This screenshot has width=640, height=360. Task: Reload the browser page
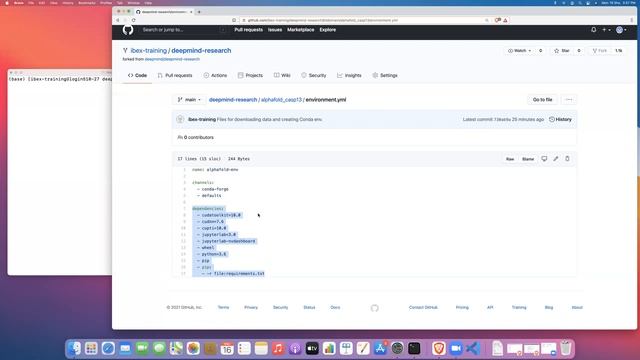[133, 20]
